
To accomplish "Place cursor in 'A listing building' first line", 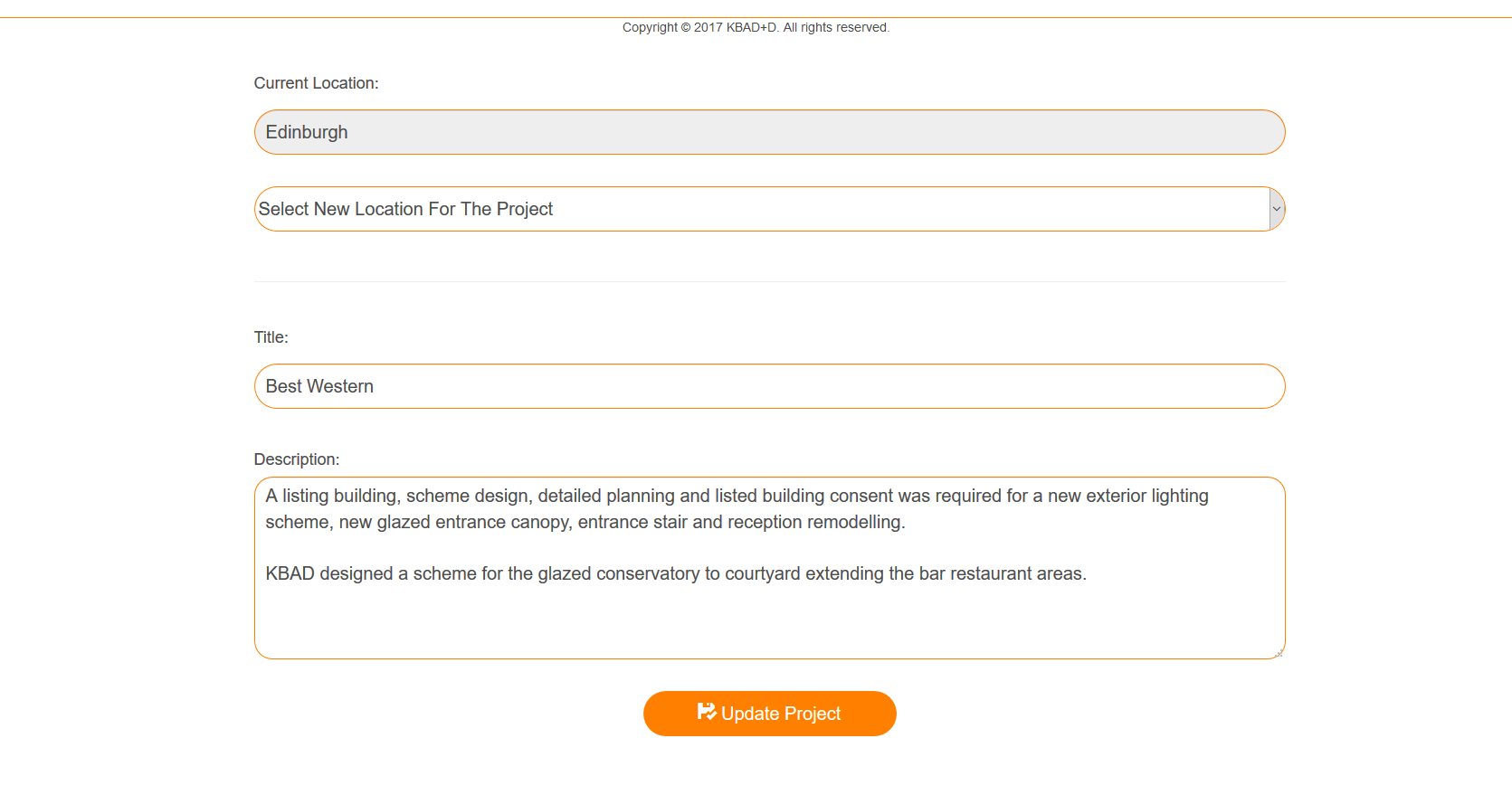I will pyautogui.click(x=737, y=496).
